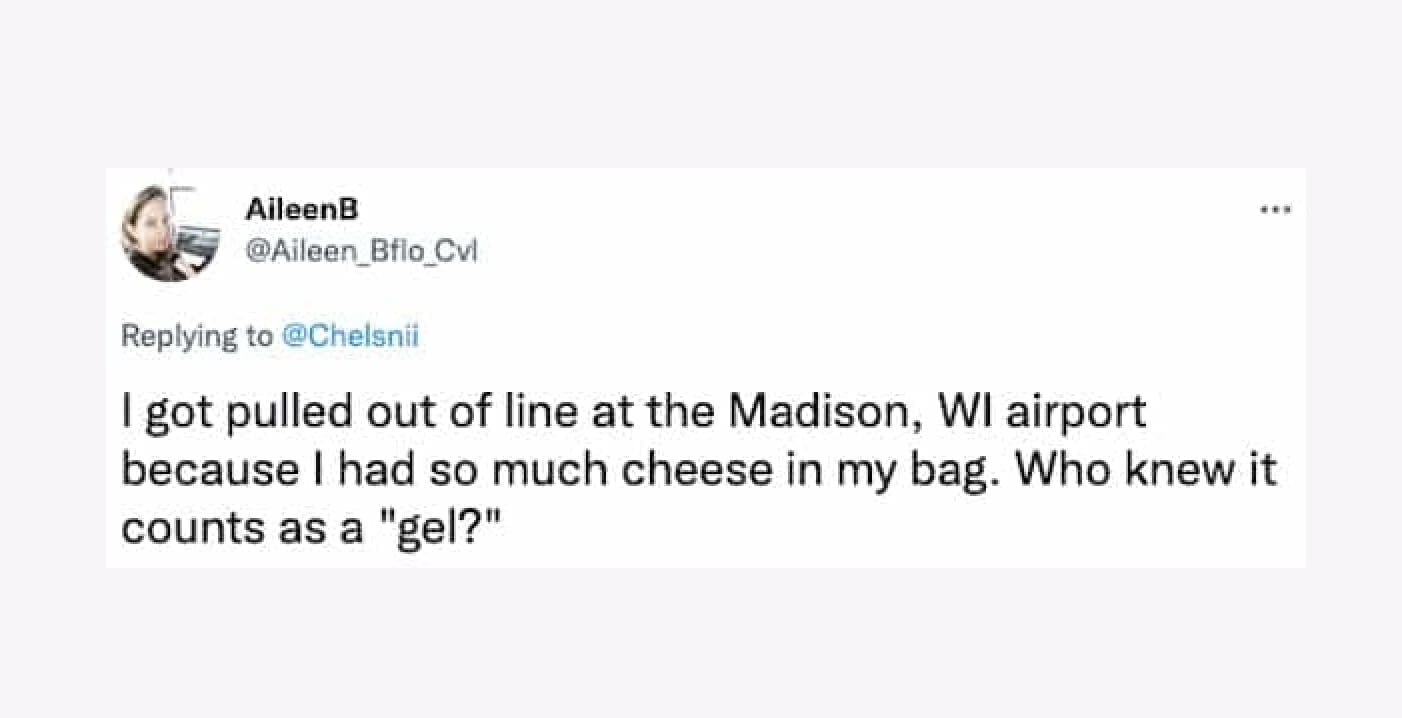Click the word "Who" in the tweet
Screen dimensions: 1402x718
(1064, 471)
